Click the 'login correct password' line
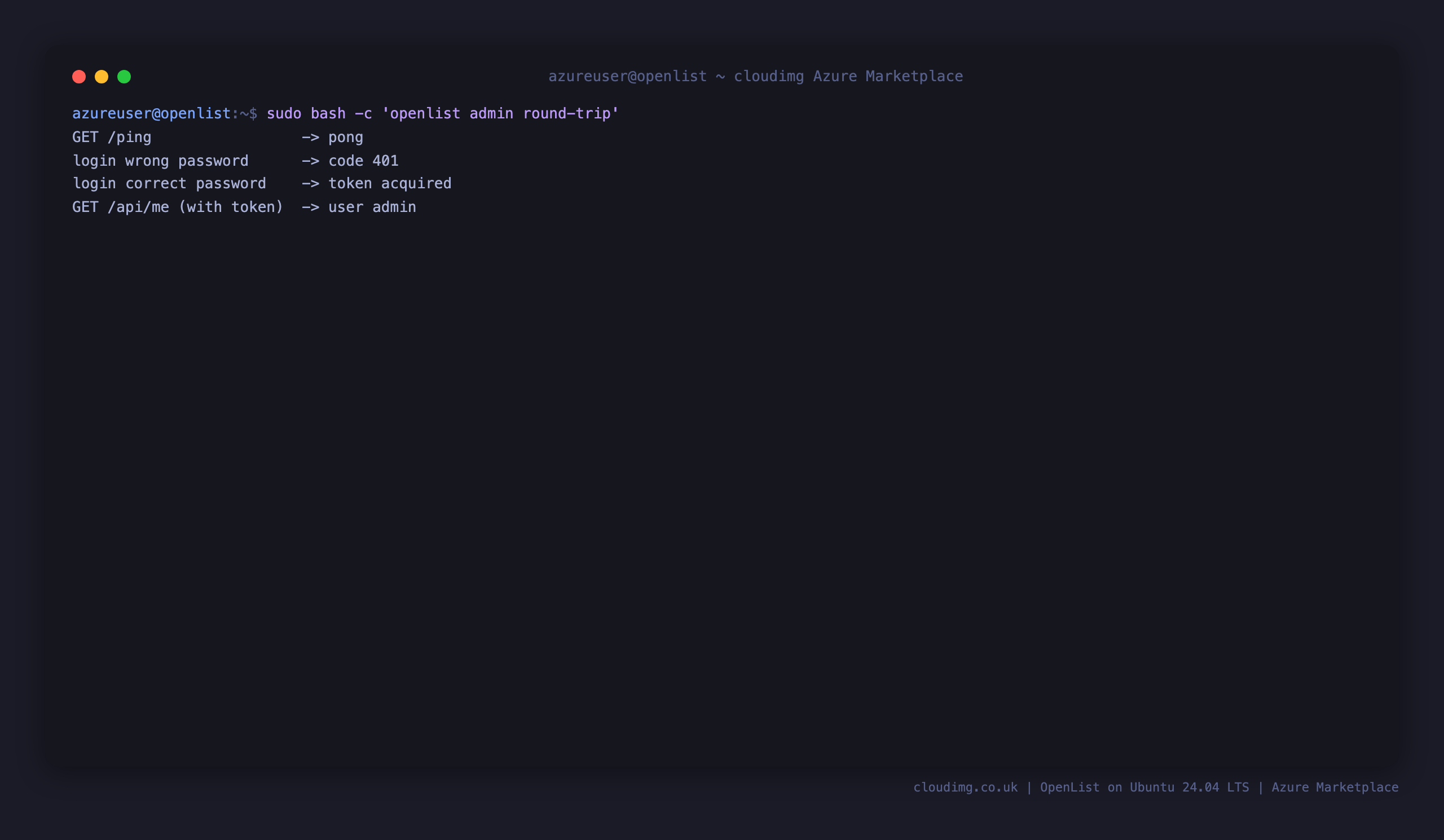 pyautogui.click(x=262, y=184)
